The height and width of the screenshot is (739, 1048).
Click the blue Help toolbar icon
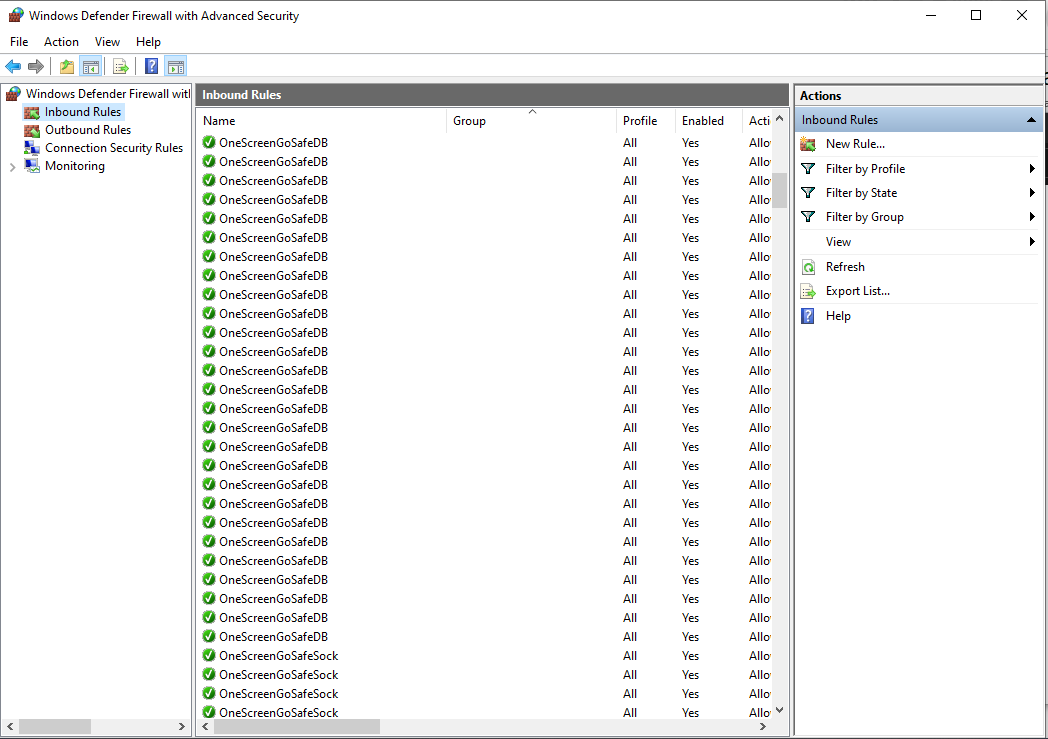pos(152,66)
